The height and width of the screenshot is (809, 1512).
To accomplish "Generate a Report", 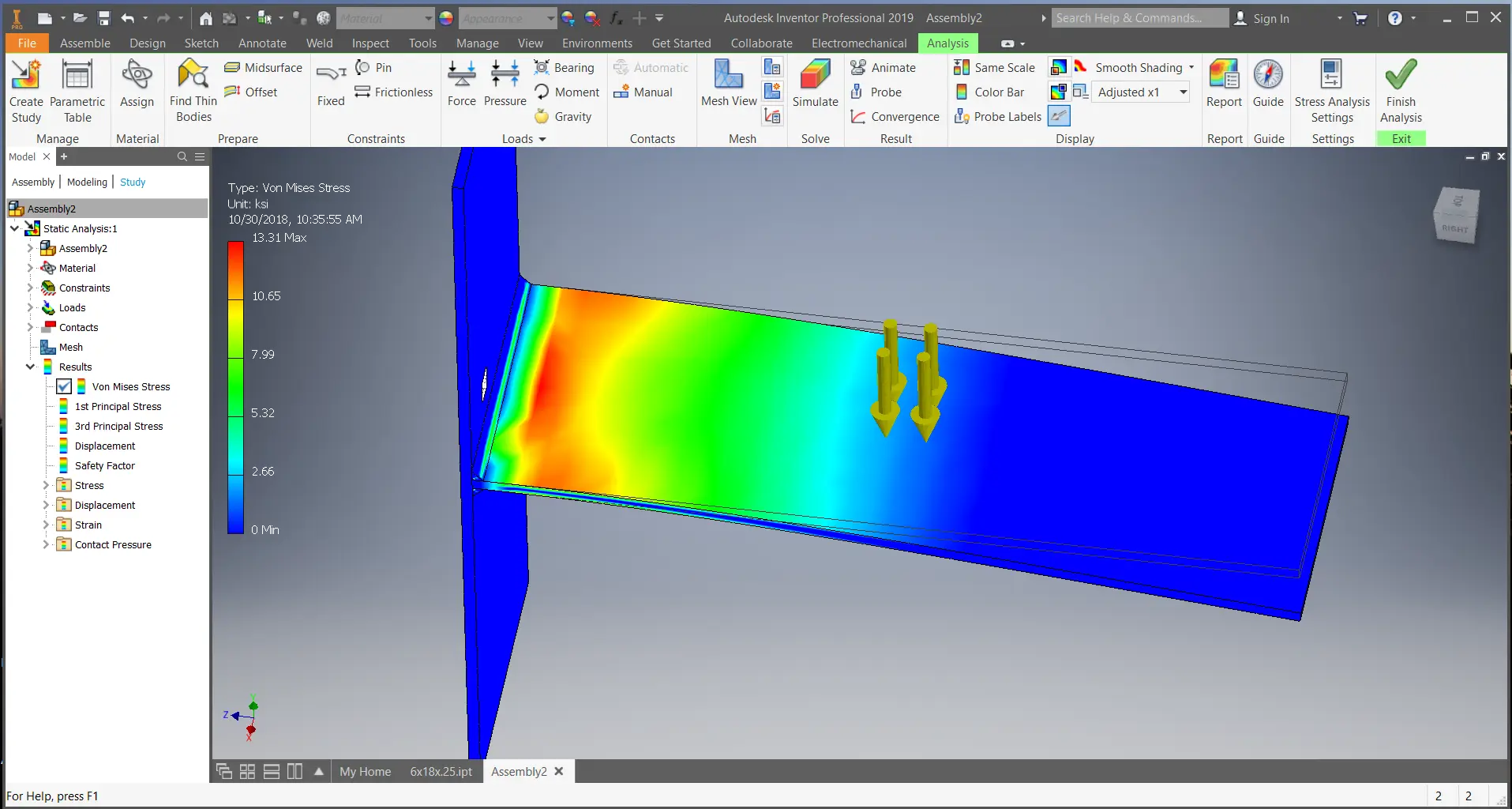I will point(1224,84).
